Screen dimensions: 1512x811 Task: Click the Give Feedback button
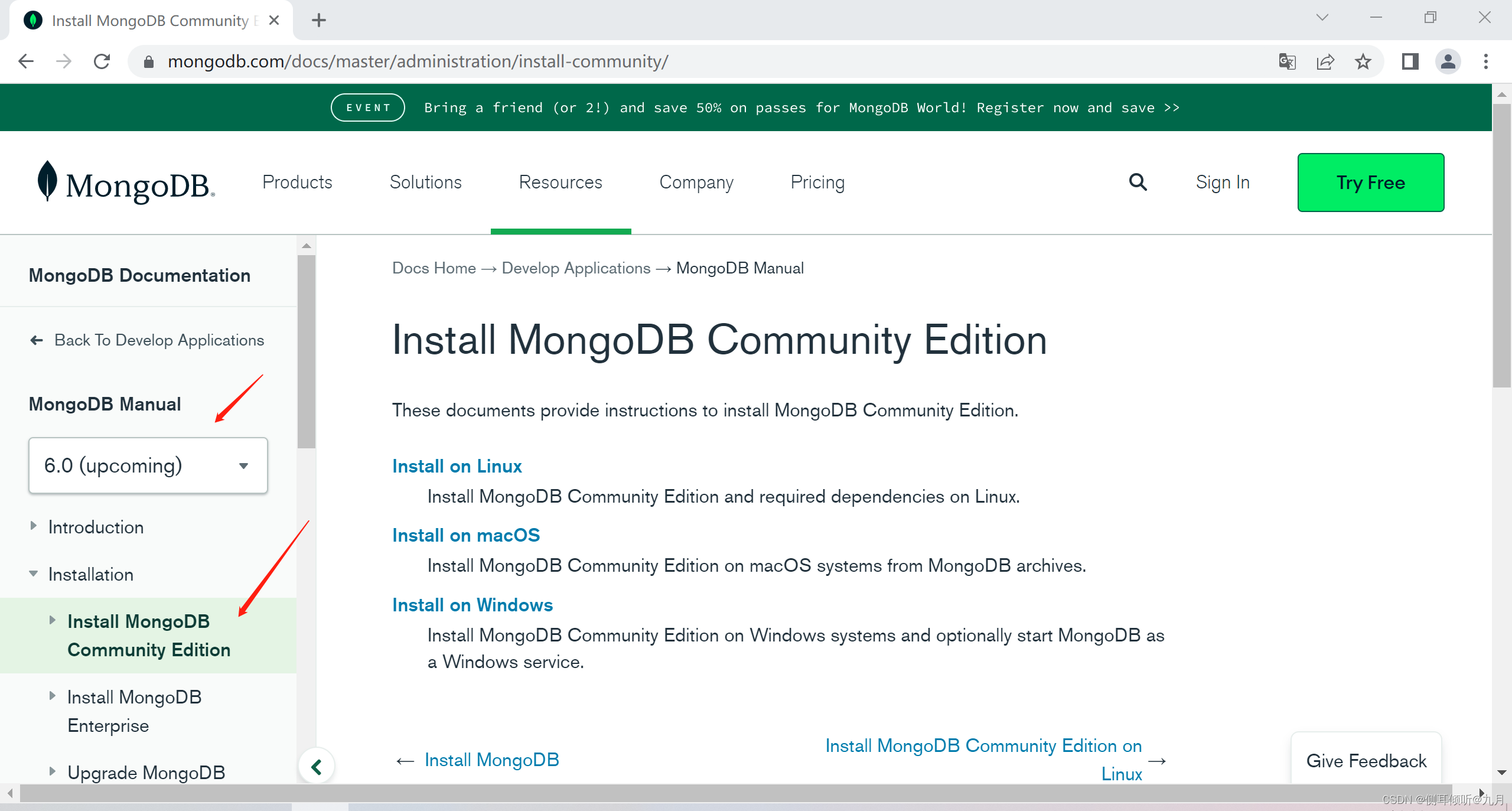1366,761
